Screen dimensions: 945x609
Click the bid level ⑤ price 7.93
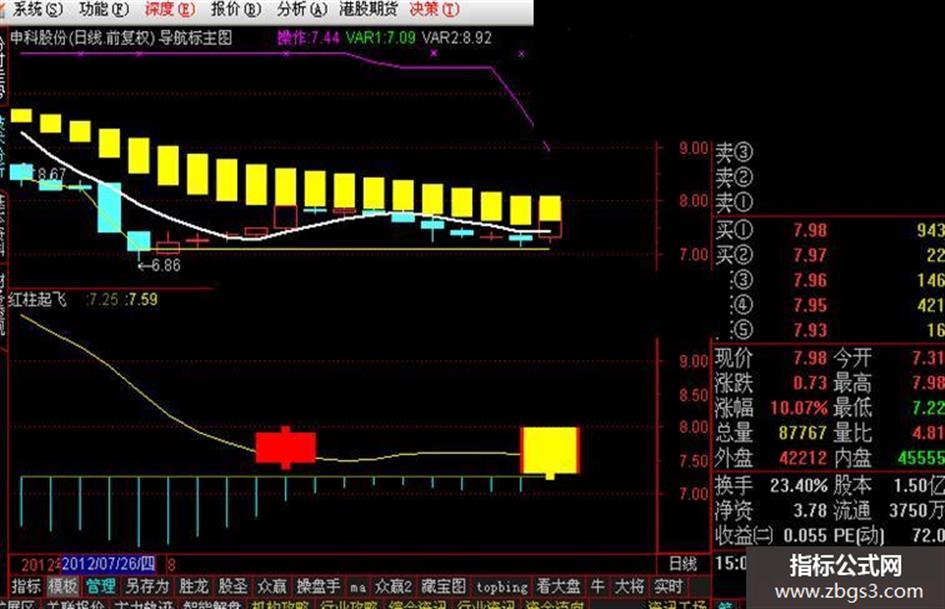(810, 330)
